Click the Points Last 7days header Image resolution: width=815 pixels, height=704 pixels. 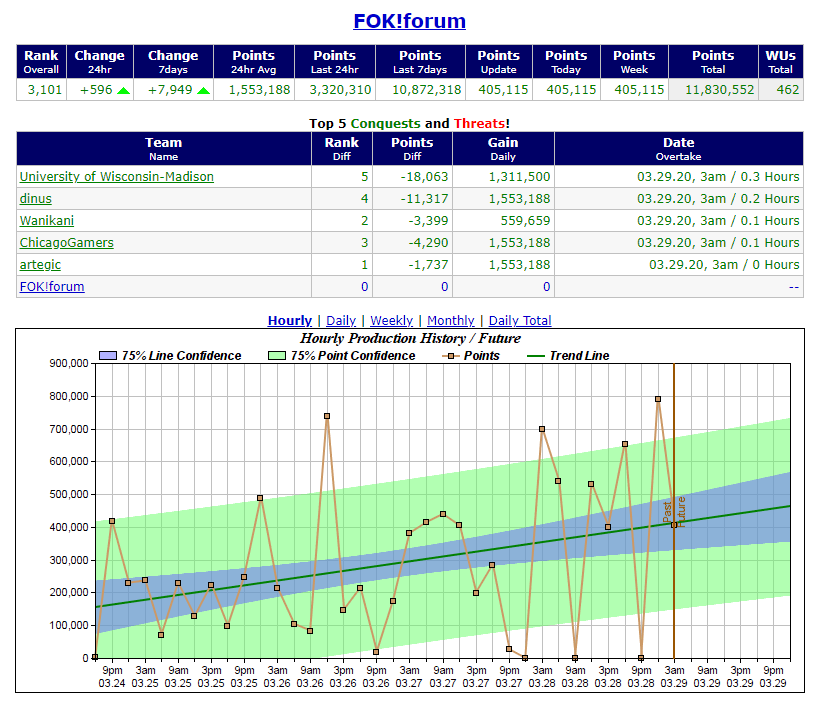pos(420,62)
